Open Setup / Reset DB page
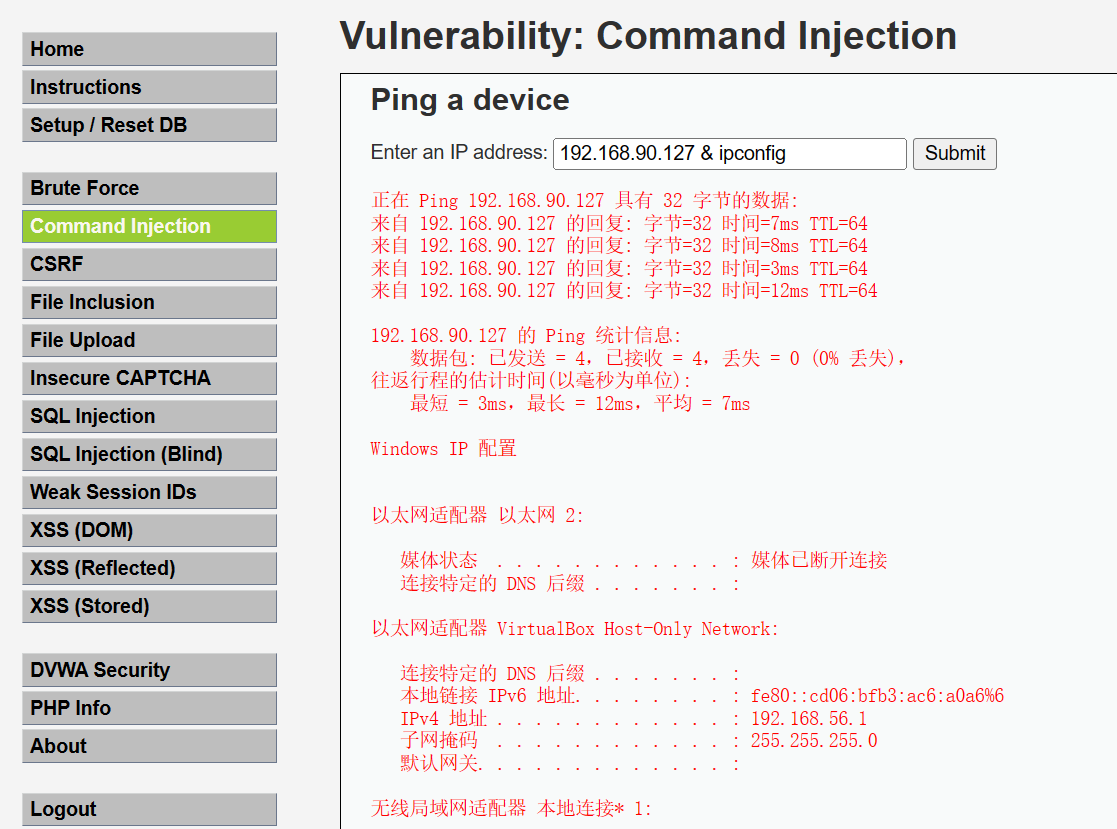 (149, 125)
